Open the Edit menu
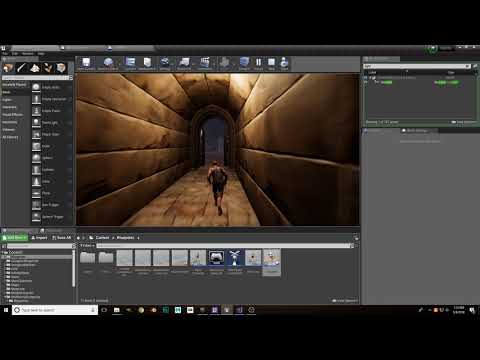 tap(15, 54)
